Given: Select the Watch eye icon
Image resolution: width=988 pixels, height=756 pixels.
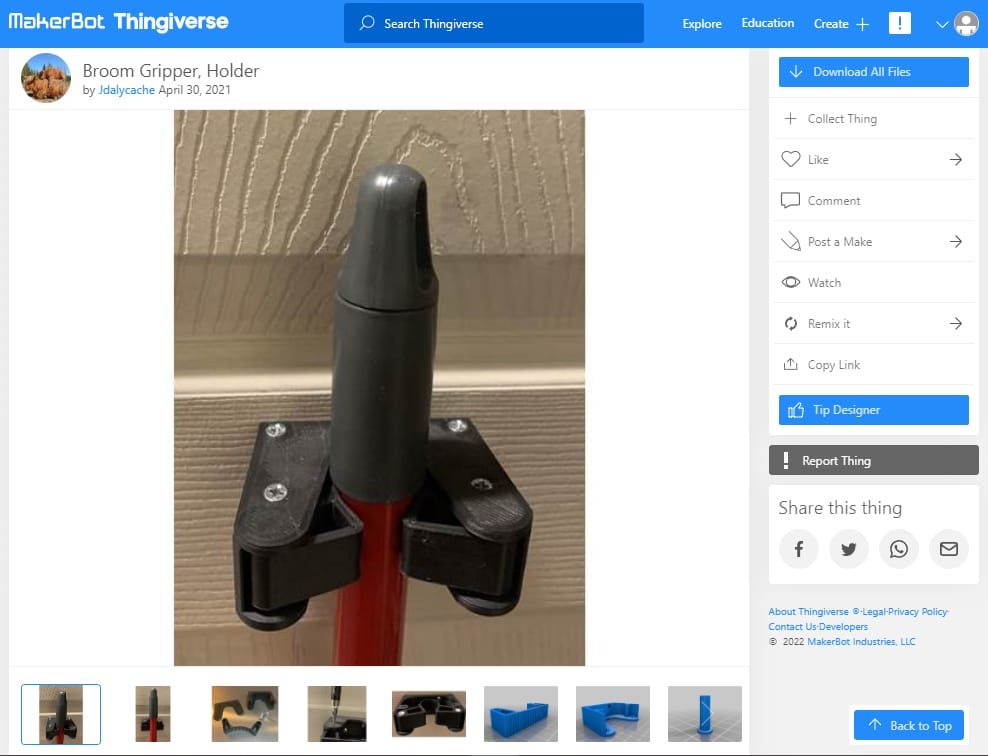Looking at the screenshot, I should (791, 282).
